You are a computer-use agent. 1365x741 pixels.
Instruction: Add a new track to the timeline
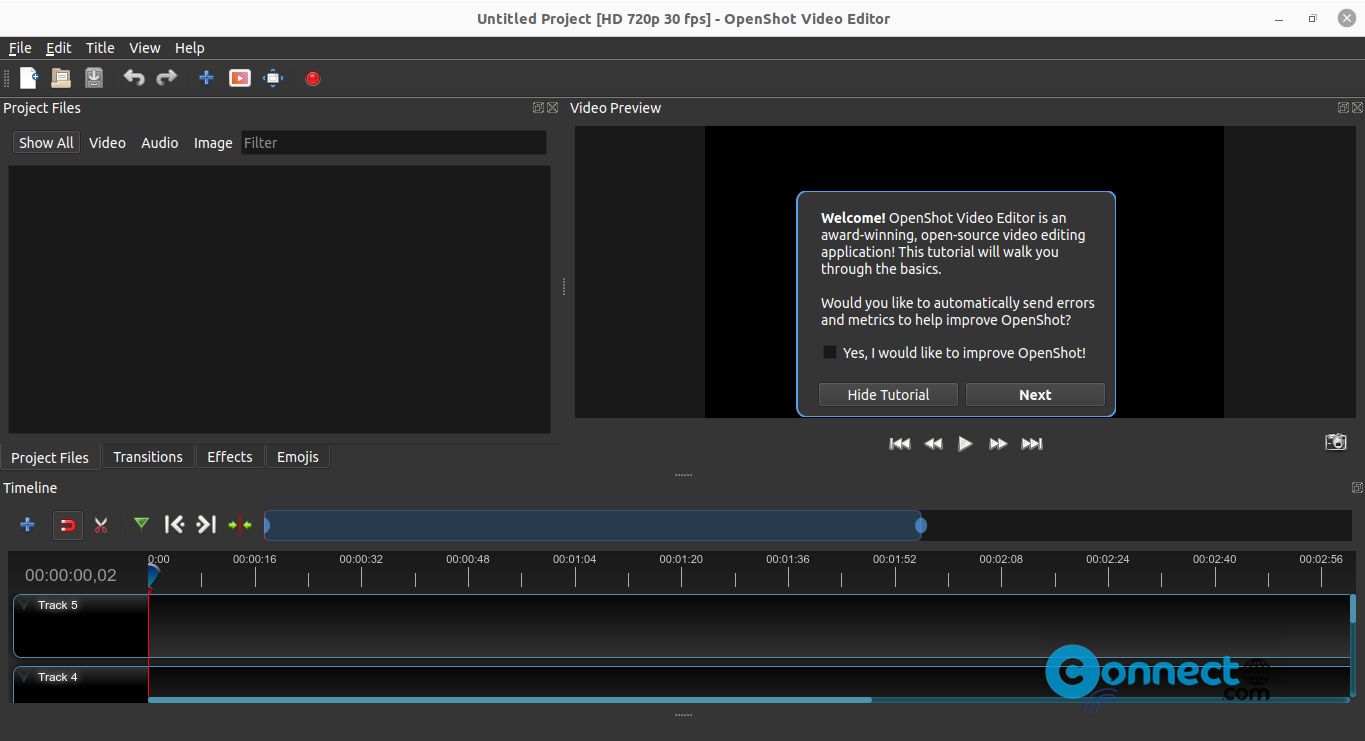[x=27, y=524]
